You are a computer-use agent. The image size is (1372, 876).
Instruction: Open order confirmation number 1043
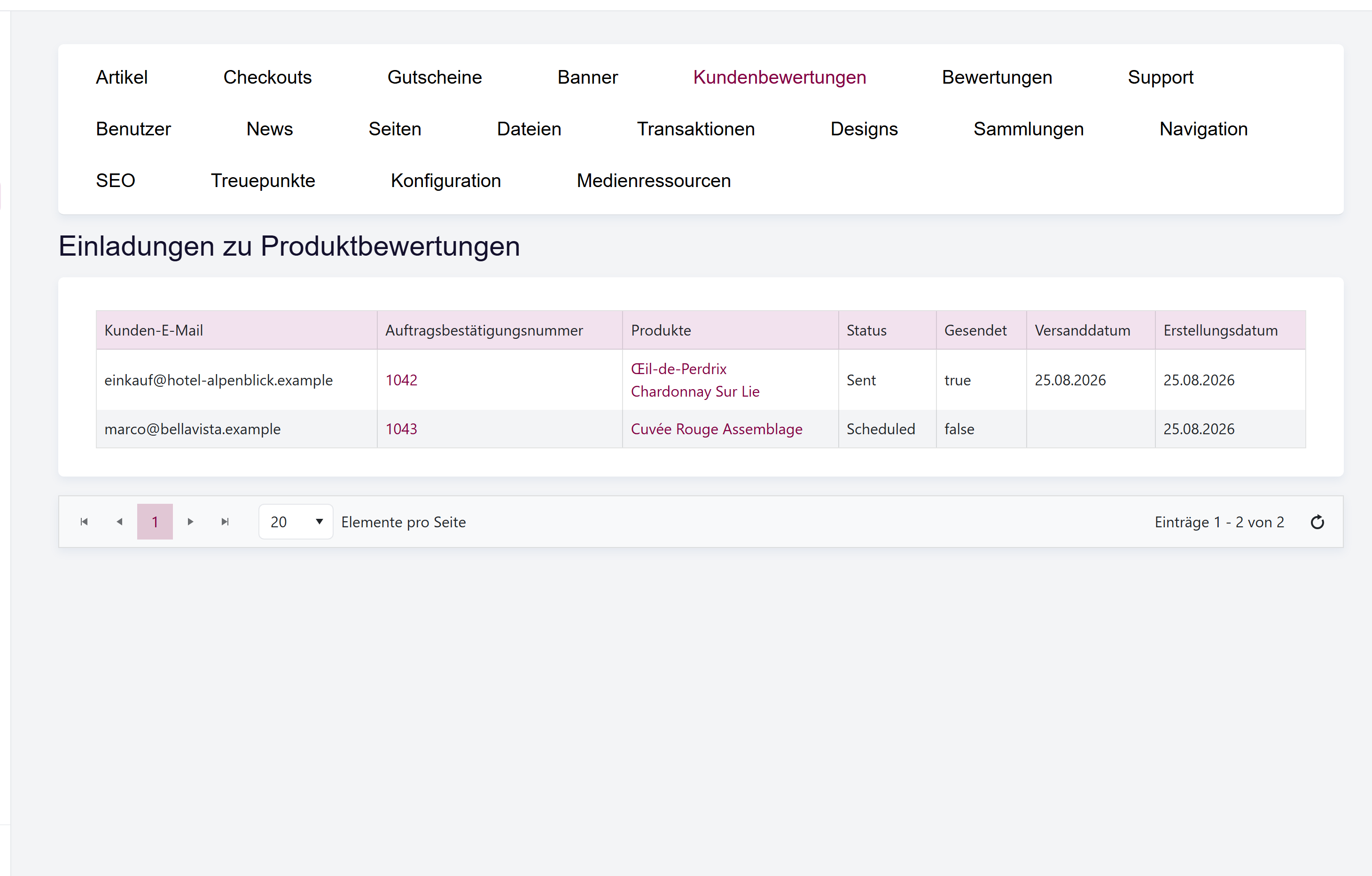click(402, 429)
